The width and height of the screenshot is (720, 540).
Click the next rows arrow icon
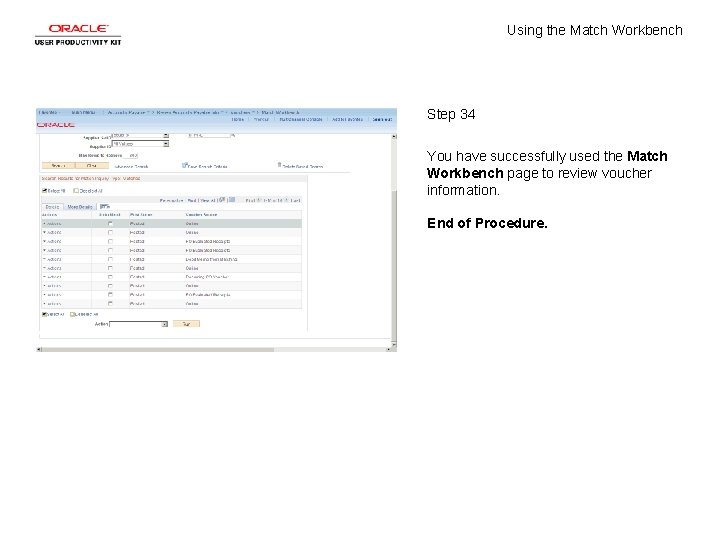pos(286,200)
